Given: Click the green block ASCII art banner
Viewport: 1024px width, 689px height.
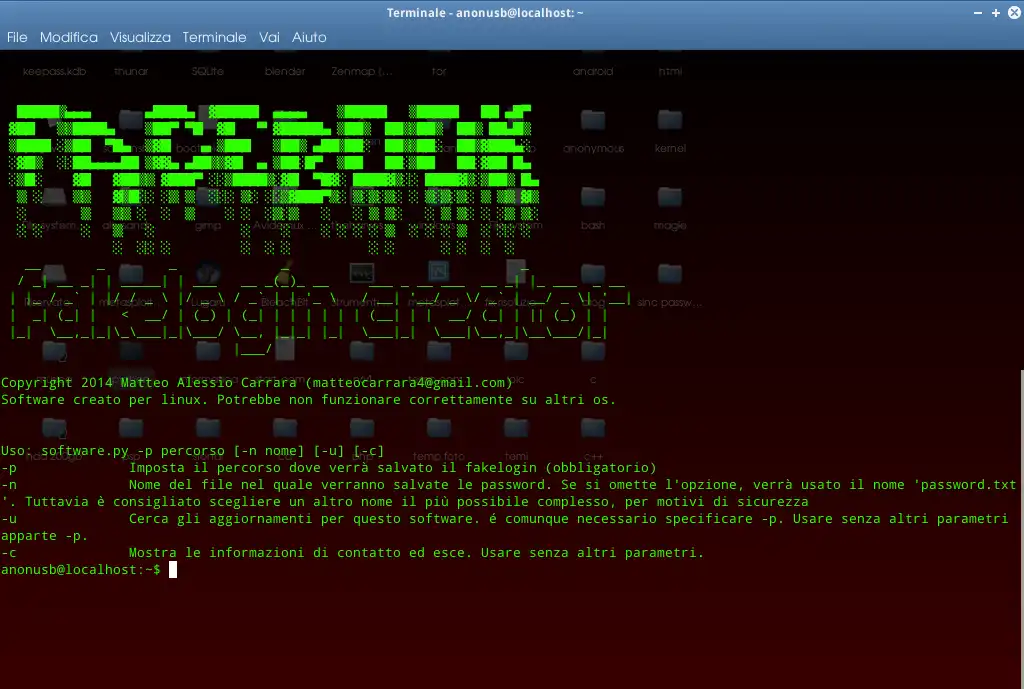Looking at the screenshot, I should pos(274,178).
